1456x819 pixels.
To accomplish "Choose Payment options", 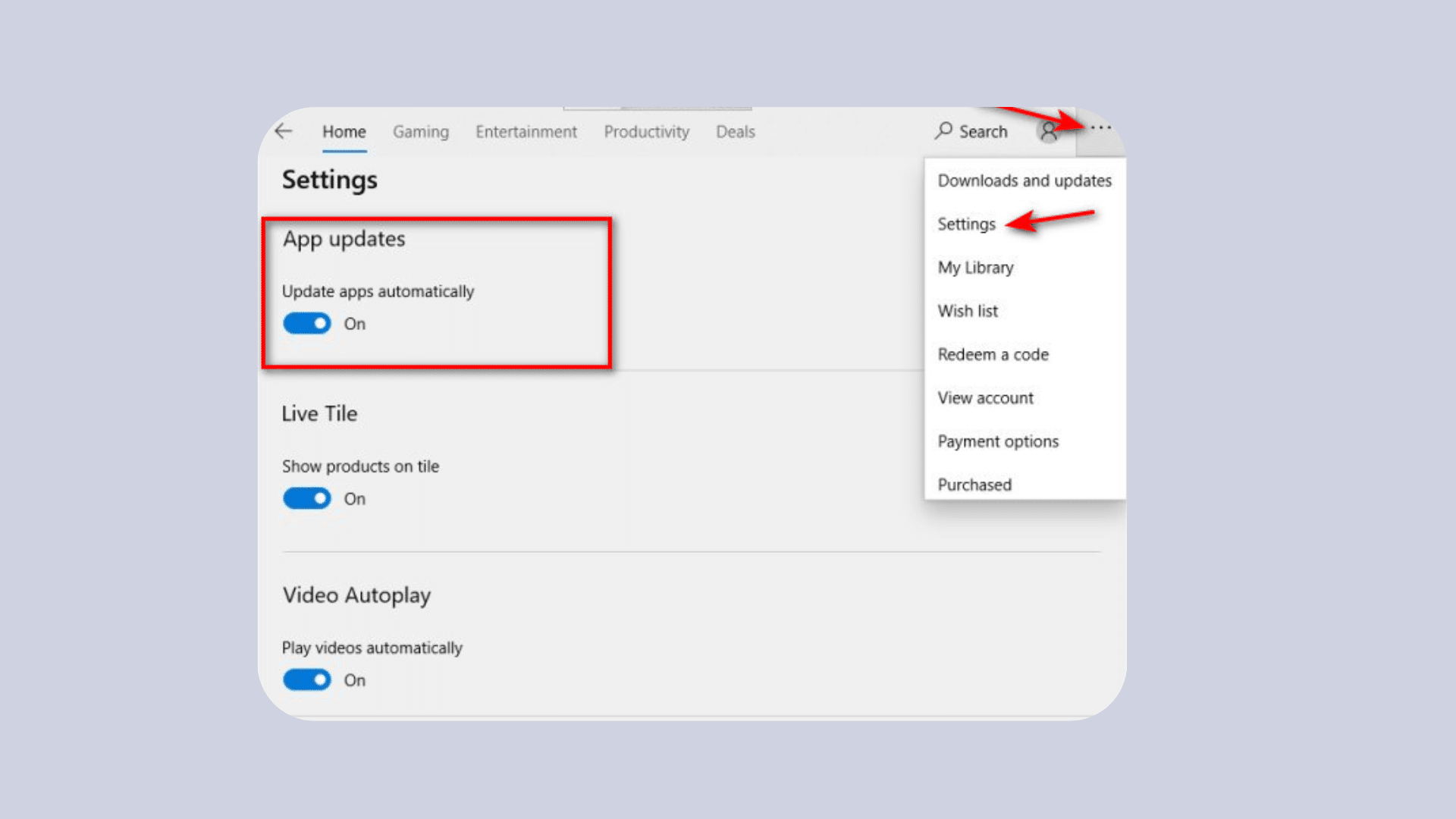I will tap(998, 441).
